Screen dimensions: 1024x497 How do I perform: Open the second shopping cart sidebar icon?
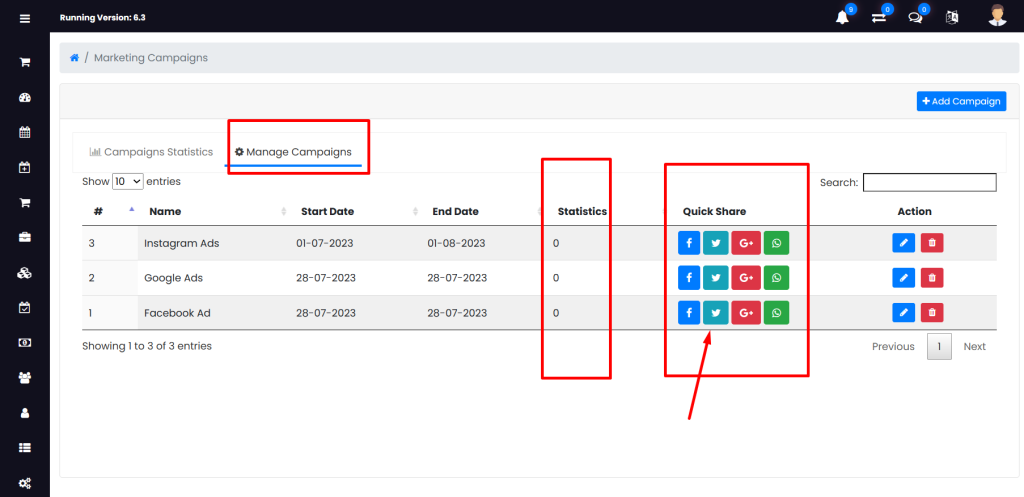(25, 202)
